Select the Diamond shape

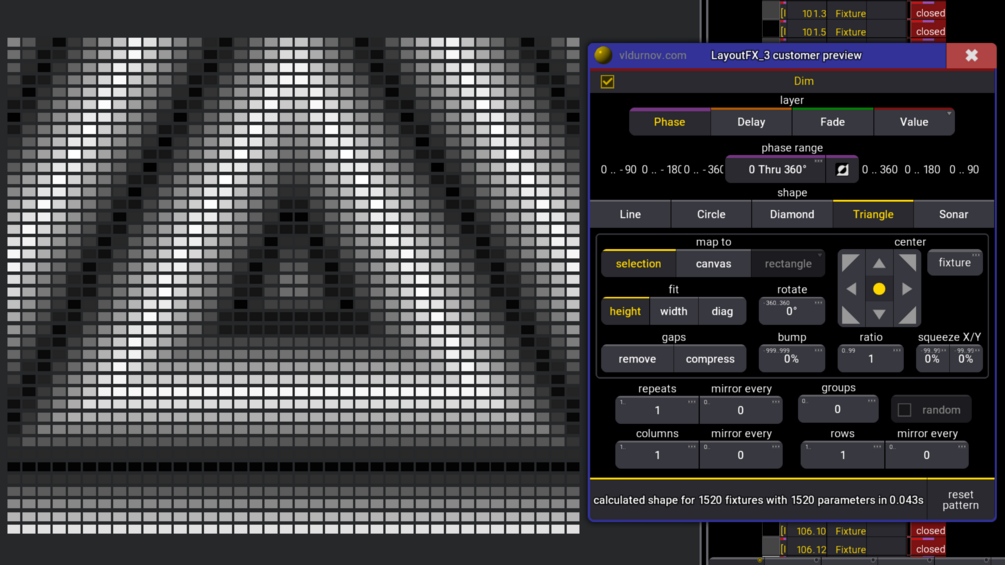(792, 215)
